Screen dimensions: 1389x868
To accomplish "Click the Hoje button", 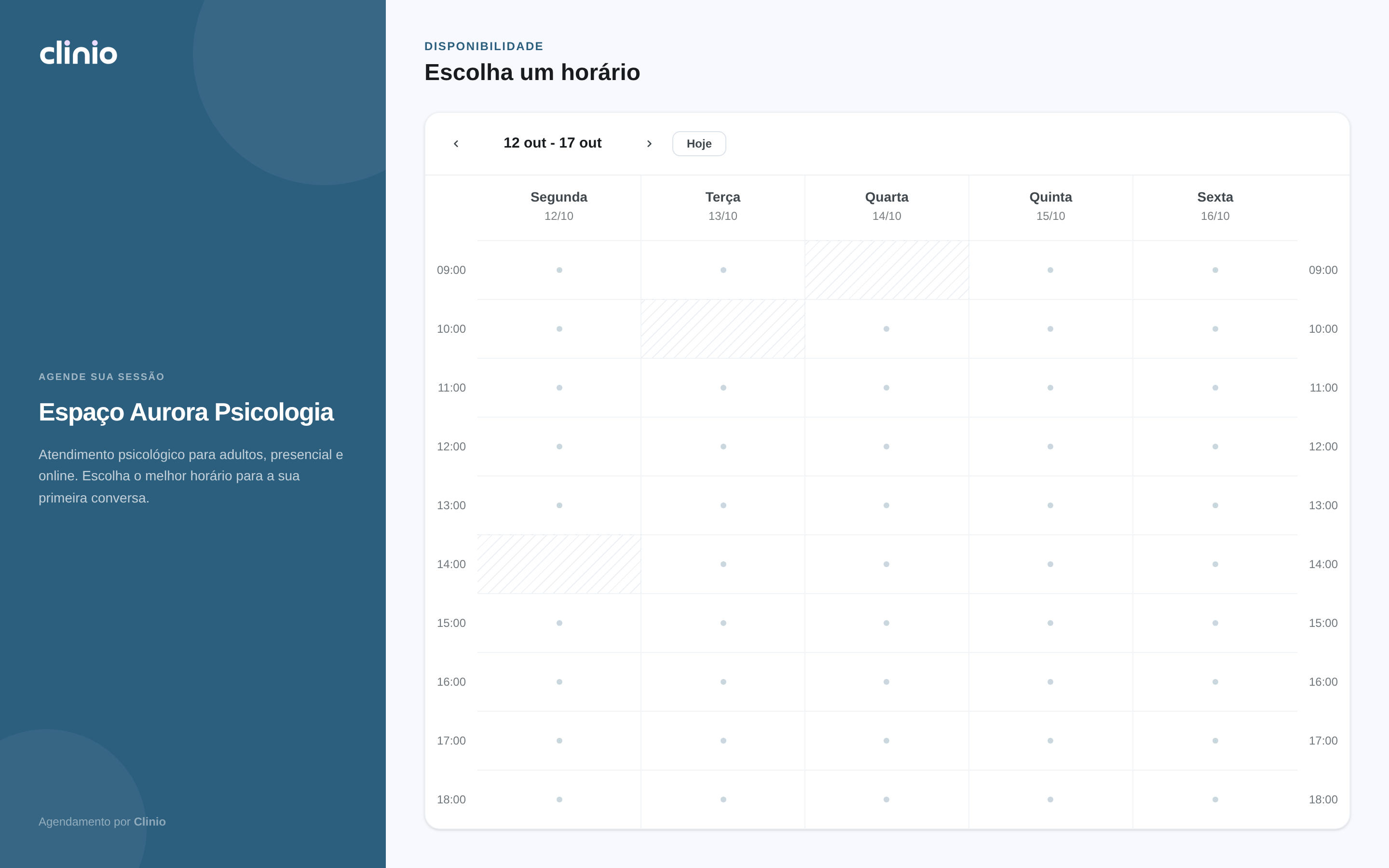I will click(699, 144).
